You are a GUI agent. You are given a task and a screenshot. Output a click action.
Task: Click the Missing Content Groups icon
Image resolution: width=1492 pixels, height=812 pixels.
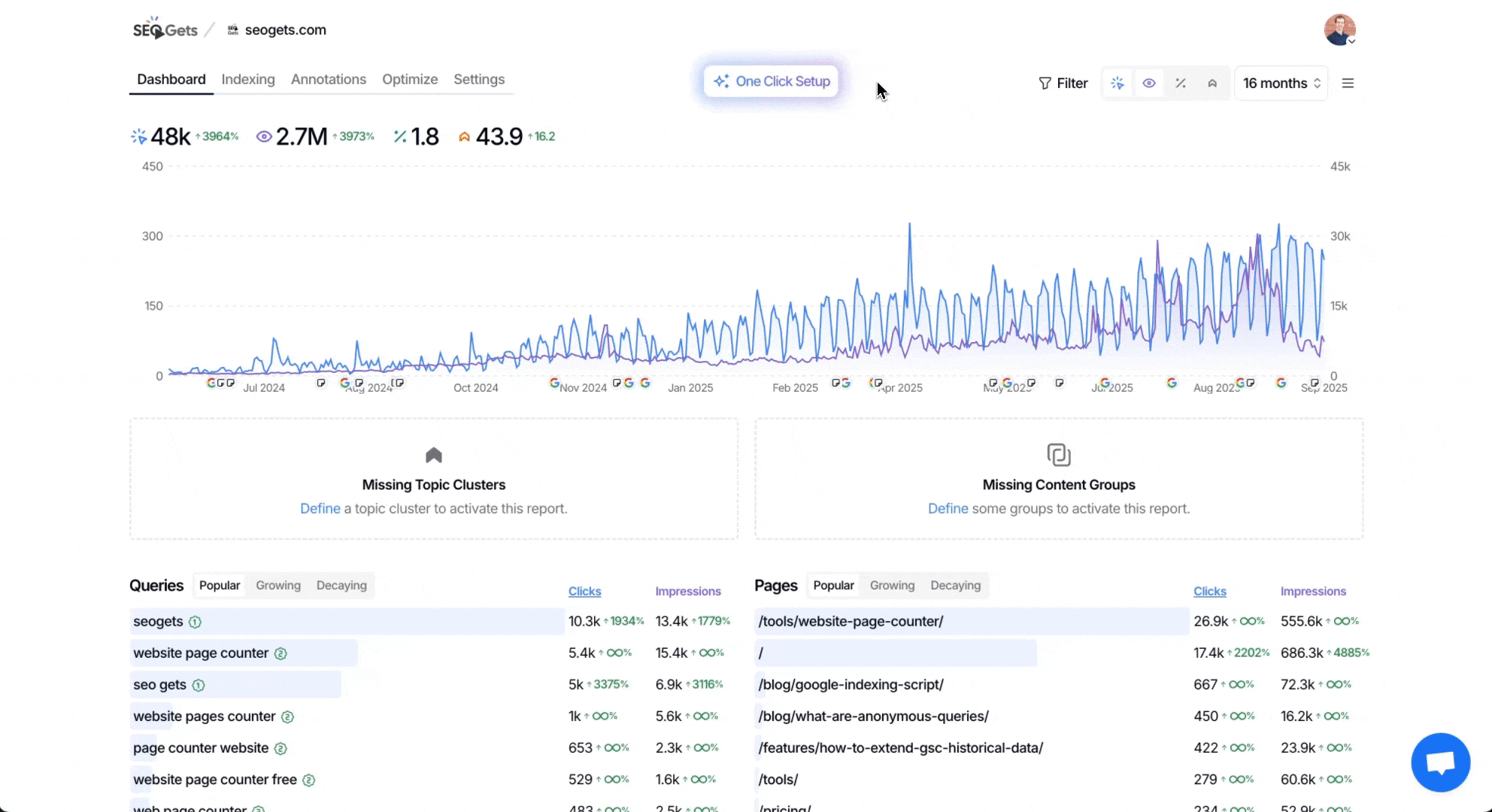(x=1058, y=455)
